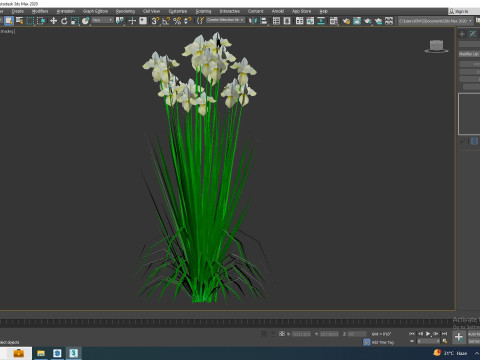Pick the Select and Scale tool
The height and width of the screenshot is (360, 480).
75,21
